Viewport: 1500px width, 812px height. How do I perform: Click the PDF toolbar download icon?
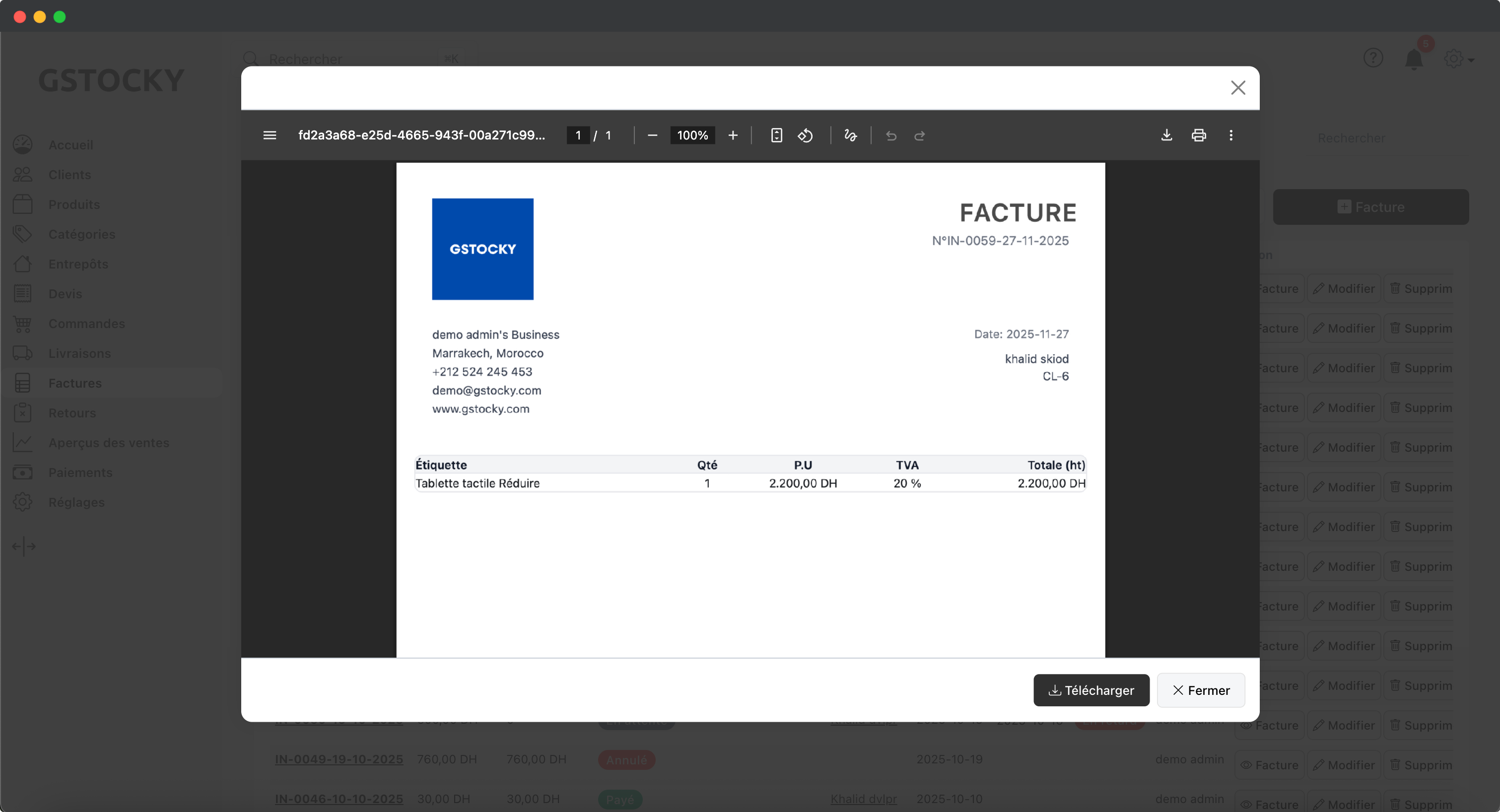pyautogui.click(x=1166, y=135)
